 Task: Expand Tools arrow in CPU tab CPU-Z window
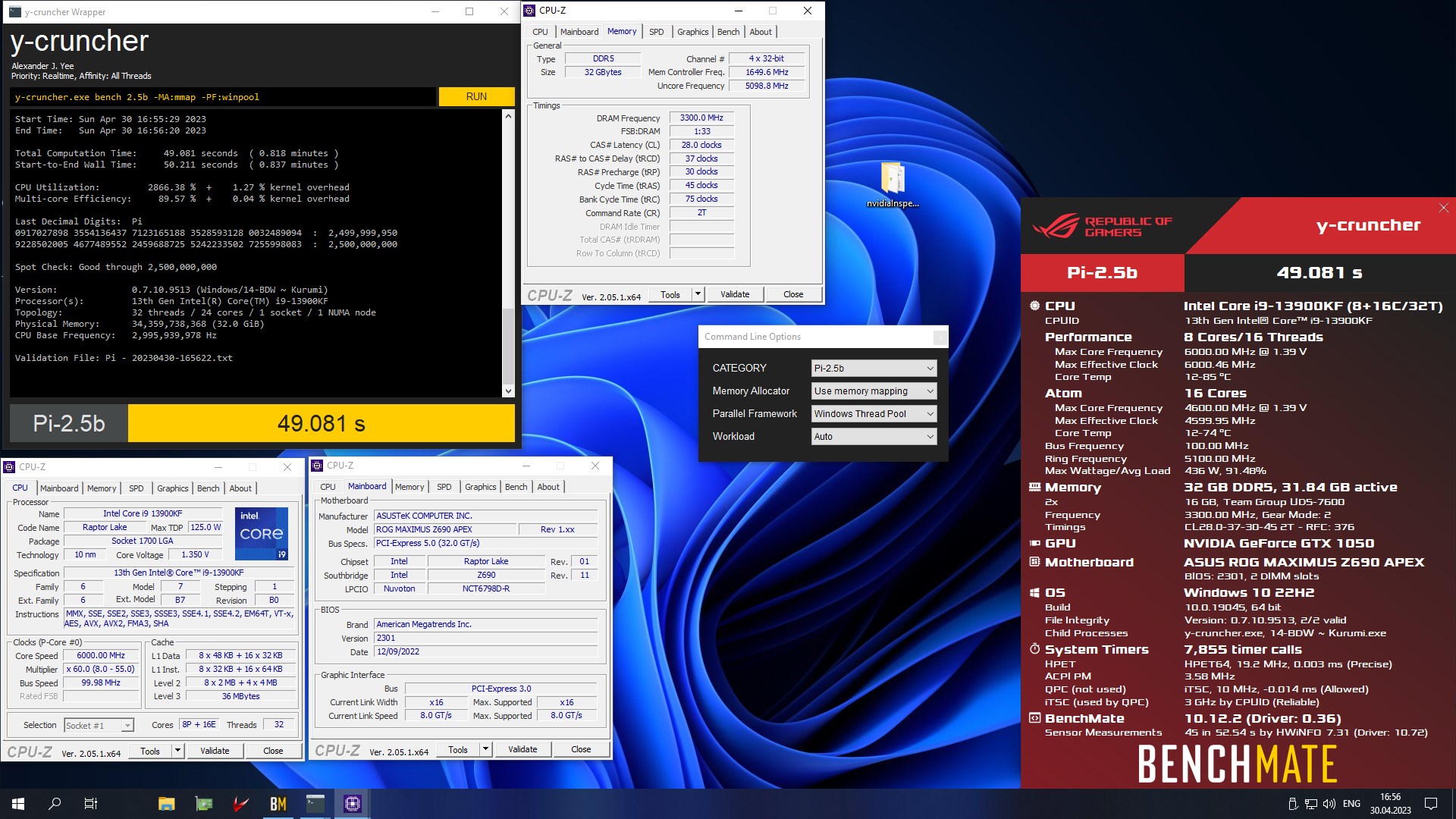(177, 751)
